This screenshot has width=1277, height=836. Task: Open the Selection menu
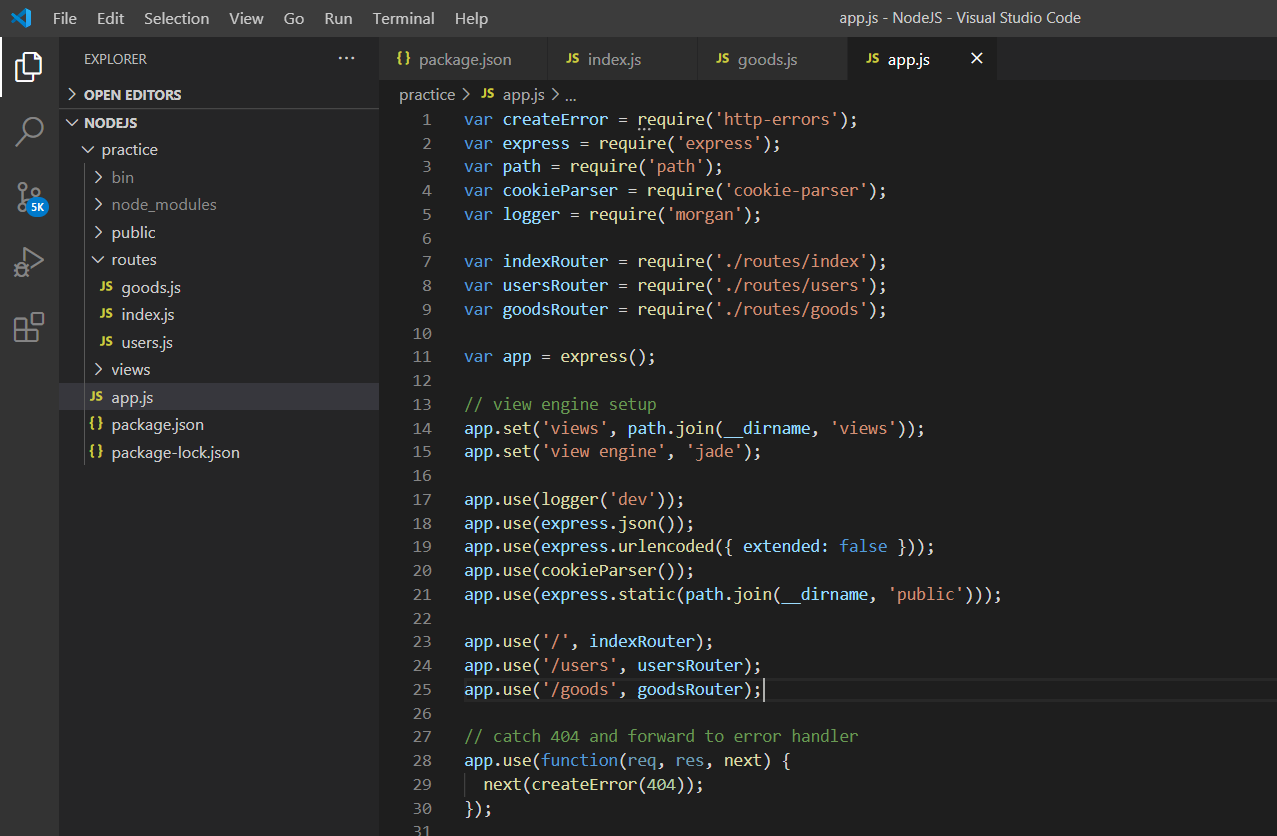point(177,18)
